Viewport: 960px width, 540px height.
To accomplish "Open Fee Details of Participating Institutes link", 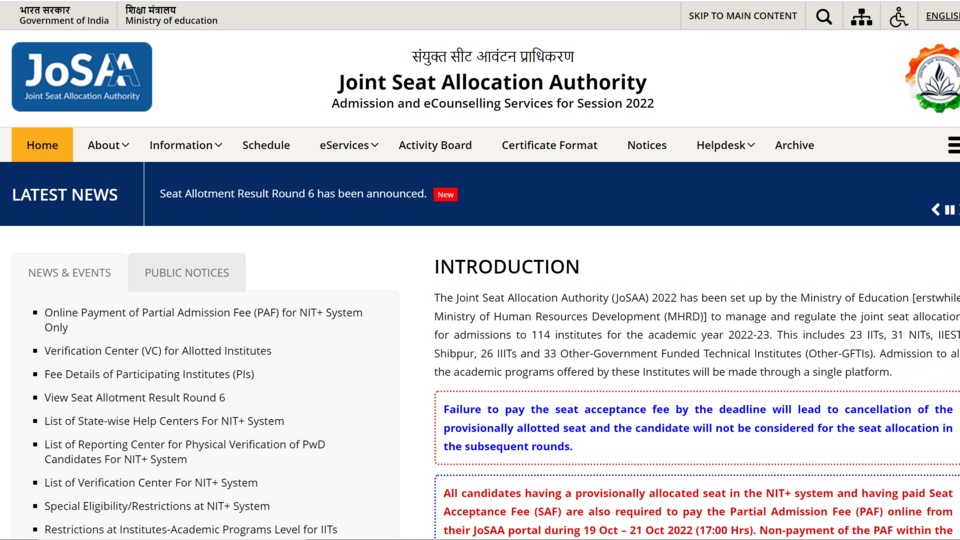I will point(149,374).
